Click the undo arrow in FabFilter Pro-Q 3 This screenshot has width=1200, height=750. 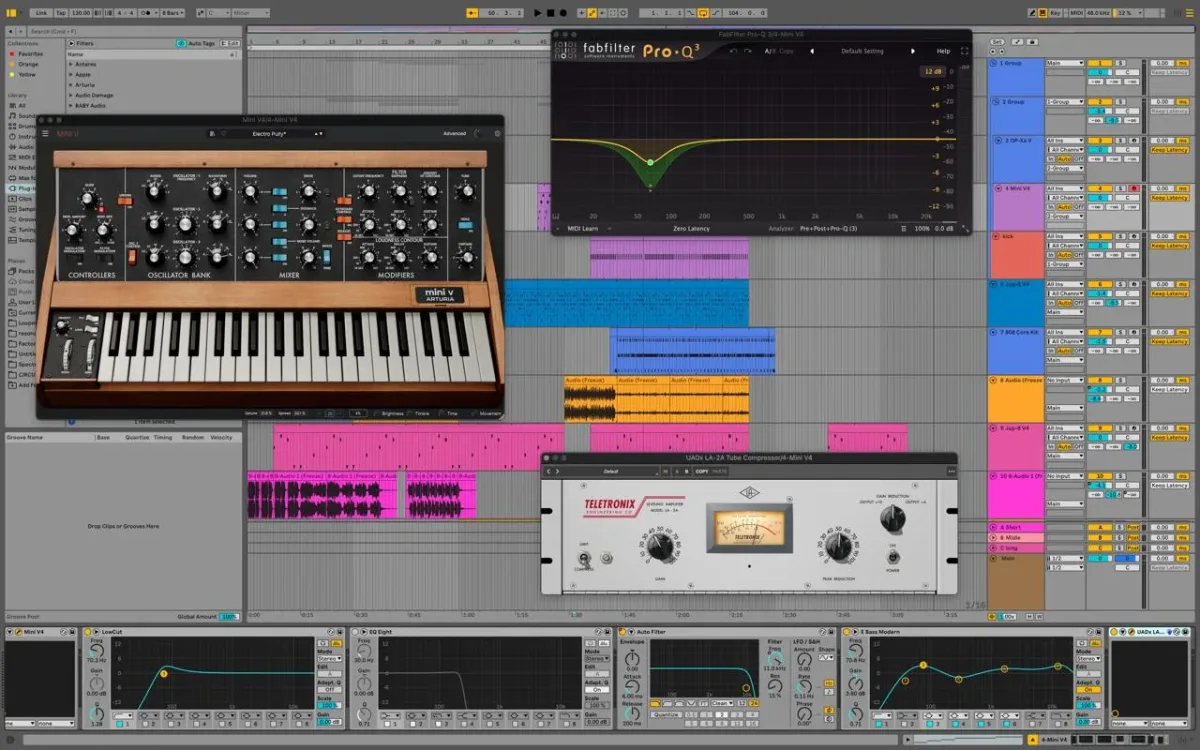click(733, 51)
